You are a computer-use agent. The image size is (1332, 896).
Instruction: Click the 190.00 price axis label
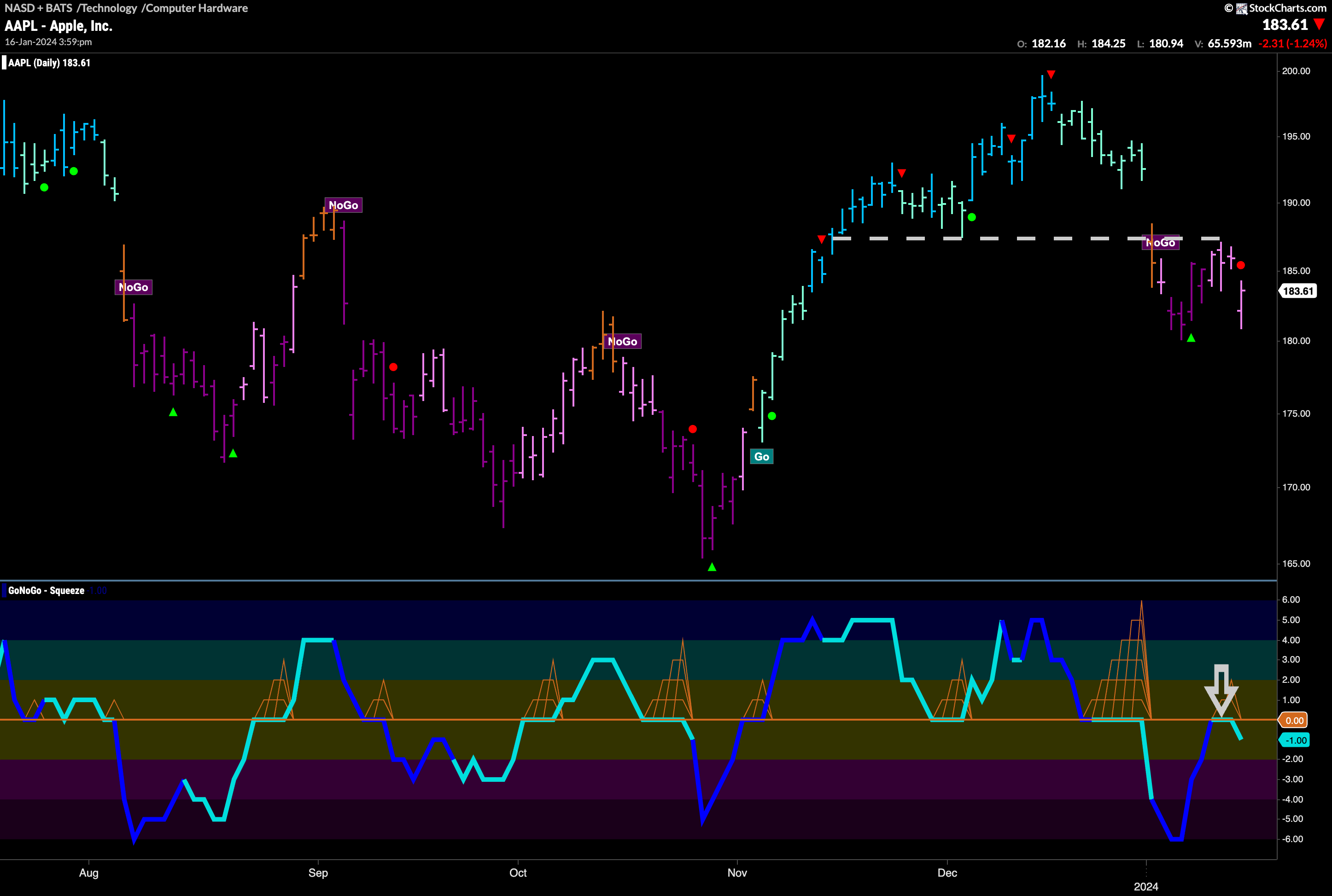pos(1296,202)
